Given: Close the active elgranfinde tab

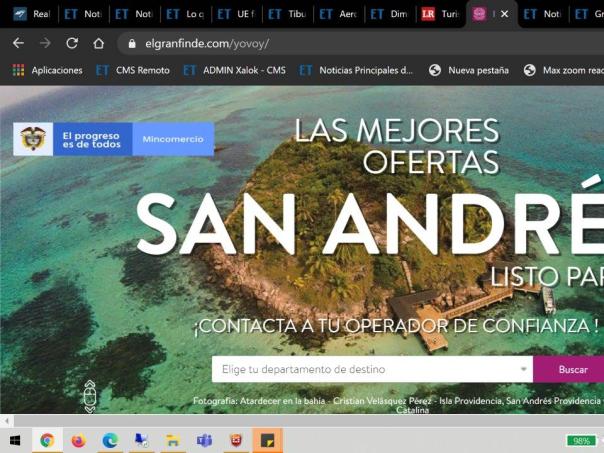Looking at the screenshot, I should pyautogui.click(x=504, y=14).
